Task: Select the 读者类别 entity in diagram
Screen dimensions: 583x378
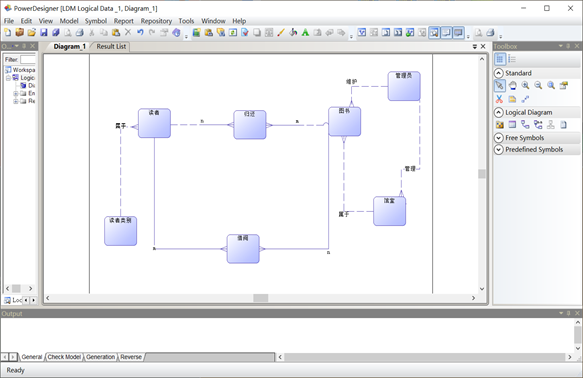Action: tap(120, 231)
